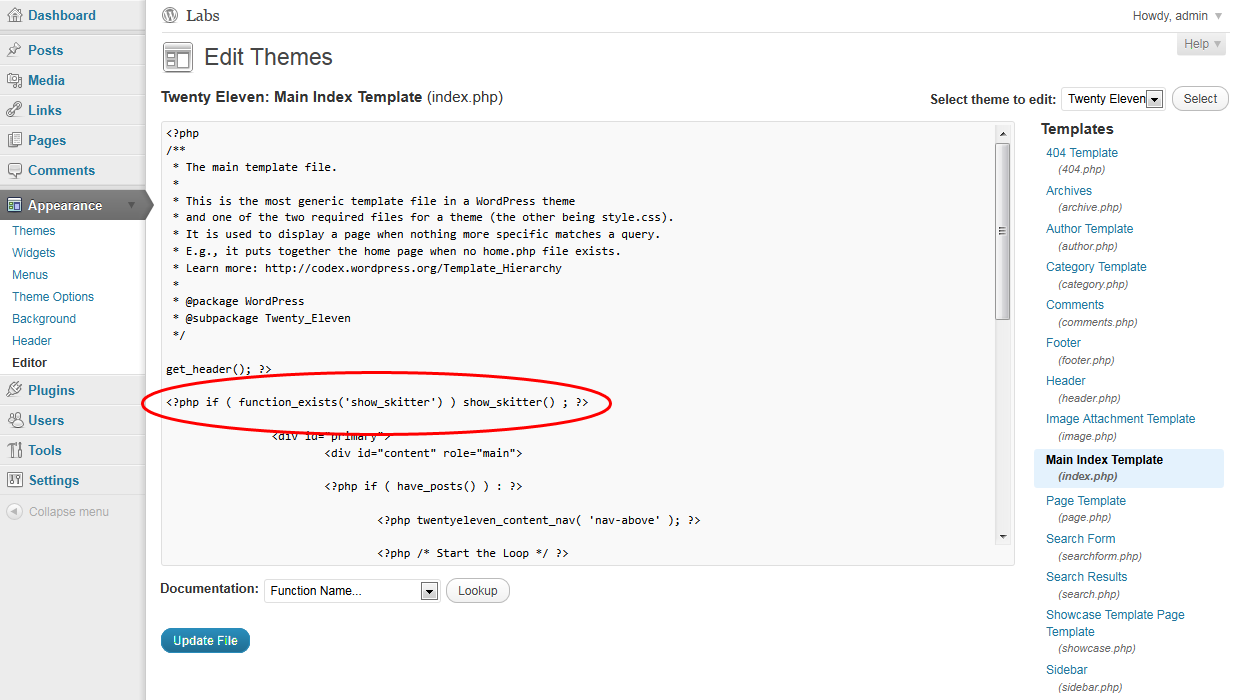This screenshot has height=700, width=1245.
Task: Open the Settings menu
Action: tap(53, 480)
